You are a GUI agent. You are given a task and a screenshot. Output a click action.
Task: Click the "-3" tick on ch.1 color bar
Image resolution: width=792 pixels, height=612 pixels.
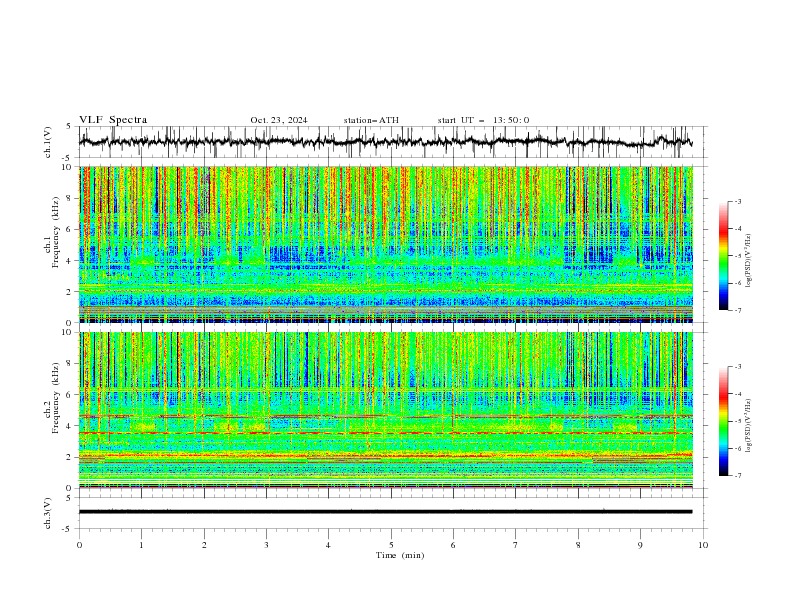pyautogui.click(x=737, y=201)
